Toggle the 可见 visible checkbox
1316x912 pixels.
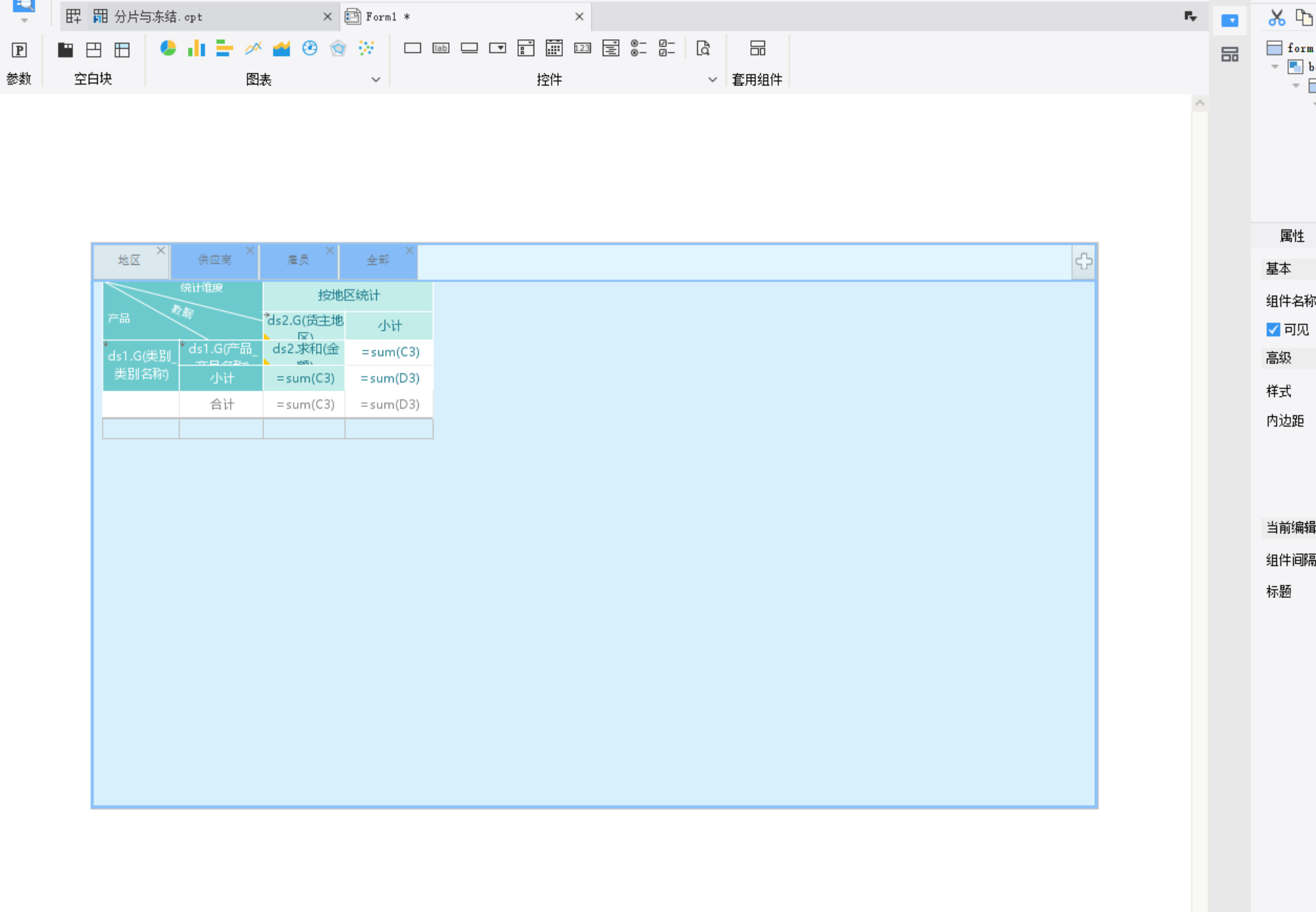point(1273,329)
